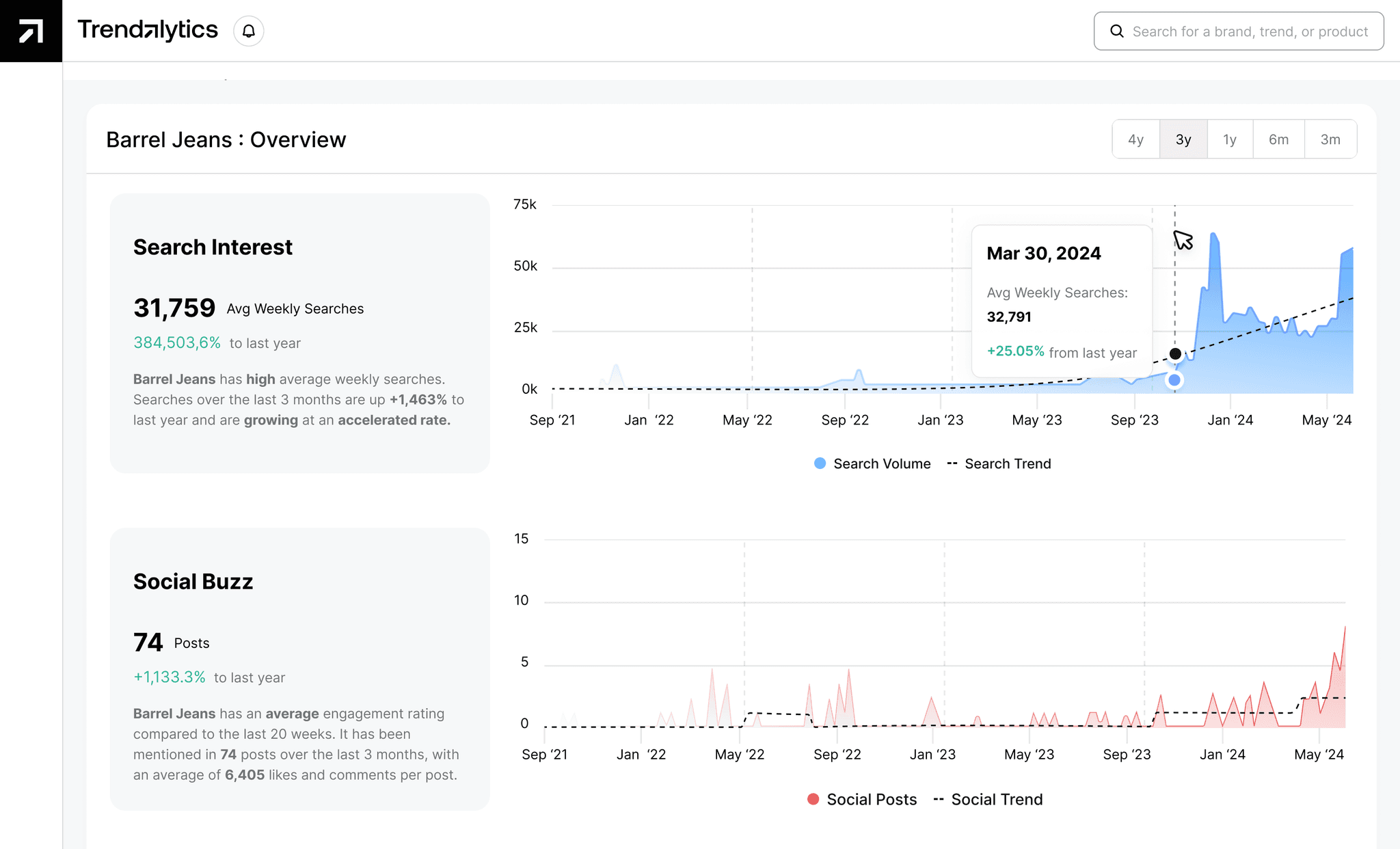Click the magnifying glass search icon
1400x849 pixels.
coord(1117,31)
